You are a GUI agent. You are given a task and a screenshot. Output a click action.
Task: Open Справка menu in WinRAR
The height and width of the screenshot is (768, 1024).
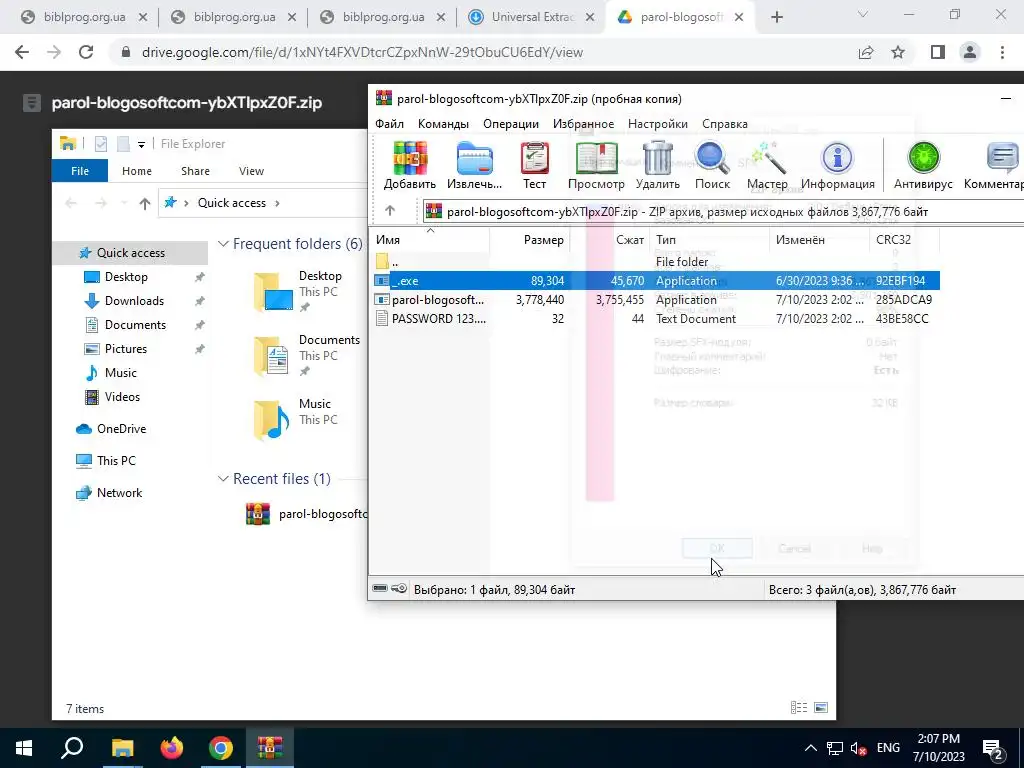(x=725, y=124)
